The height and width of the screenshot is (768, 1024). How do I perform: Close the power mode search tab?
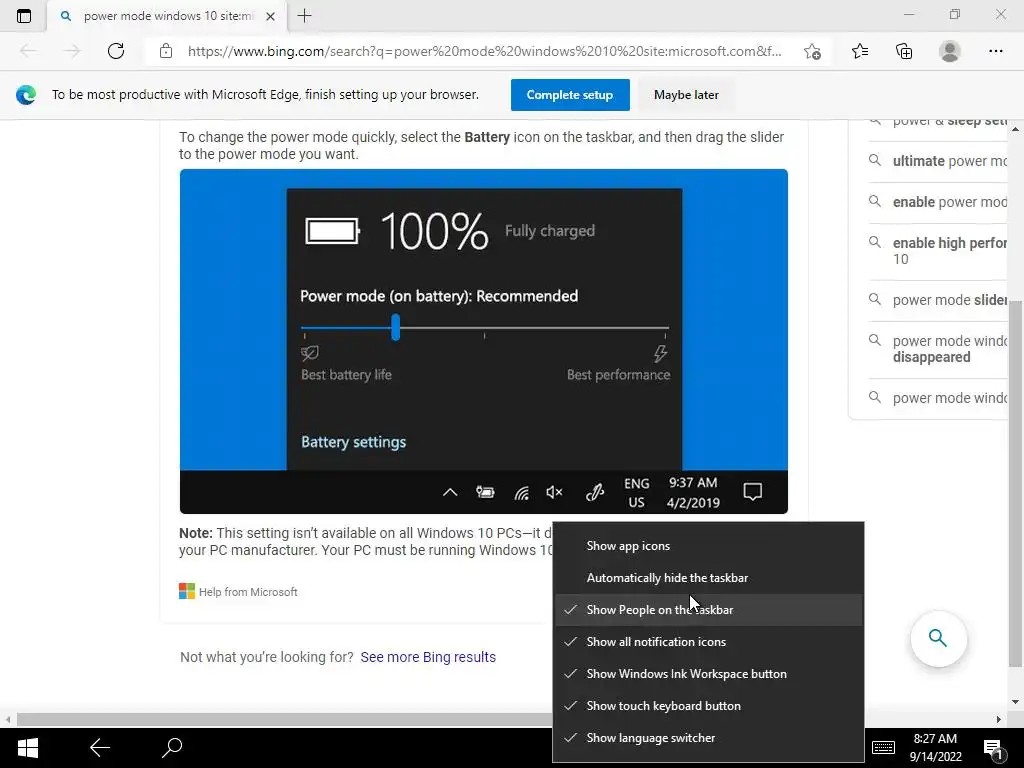(270, 16)
